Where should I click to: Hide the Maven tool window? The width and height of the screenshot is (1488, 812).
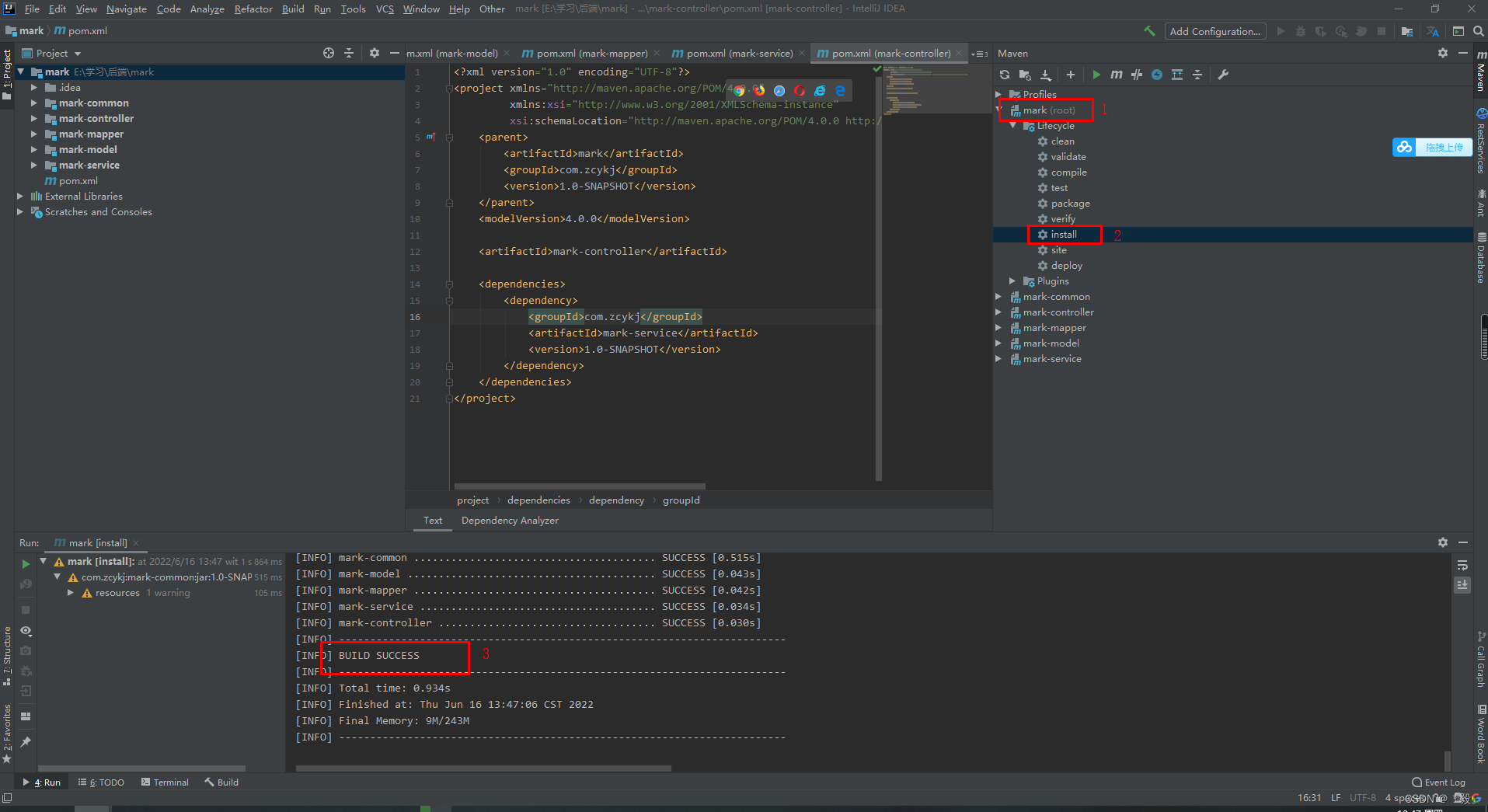[1463, 53]
